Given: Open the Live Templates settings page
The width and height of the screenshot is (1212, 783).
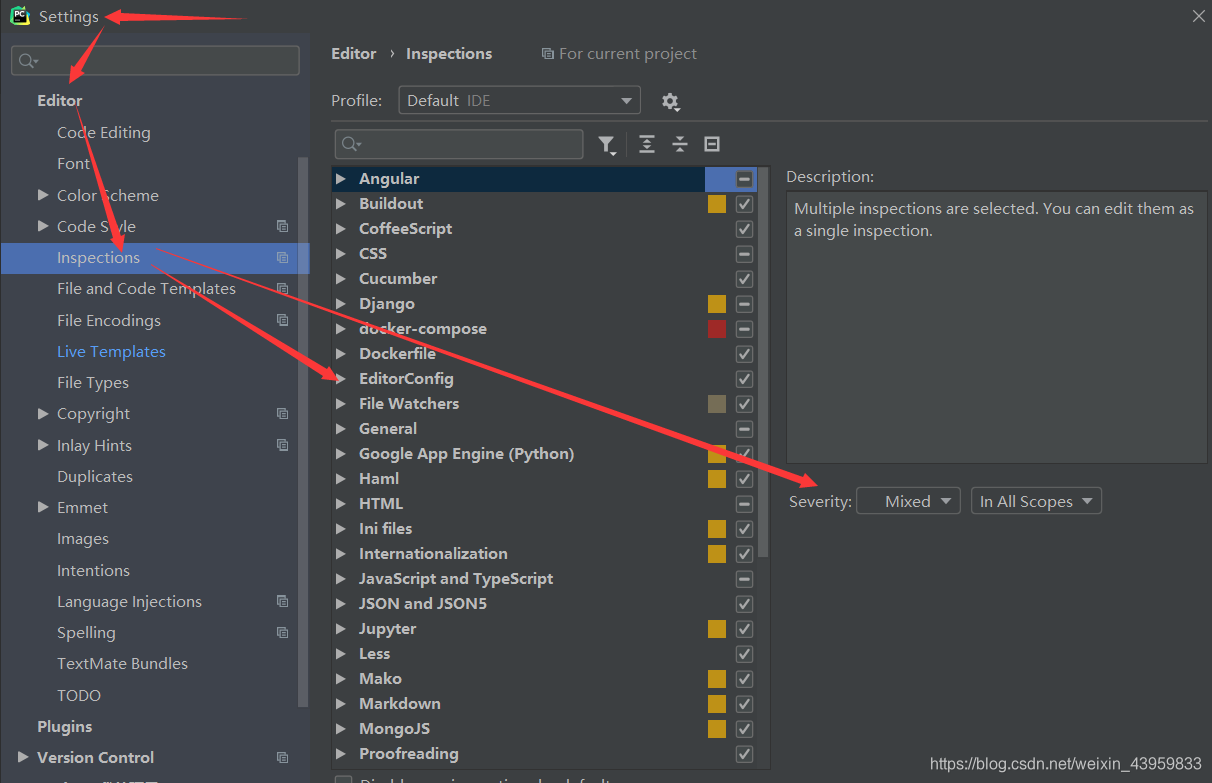Looking at the screenshot, I should coord(111,352).
